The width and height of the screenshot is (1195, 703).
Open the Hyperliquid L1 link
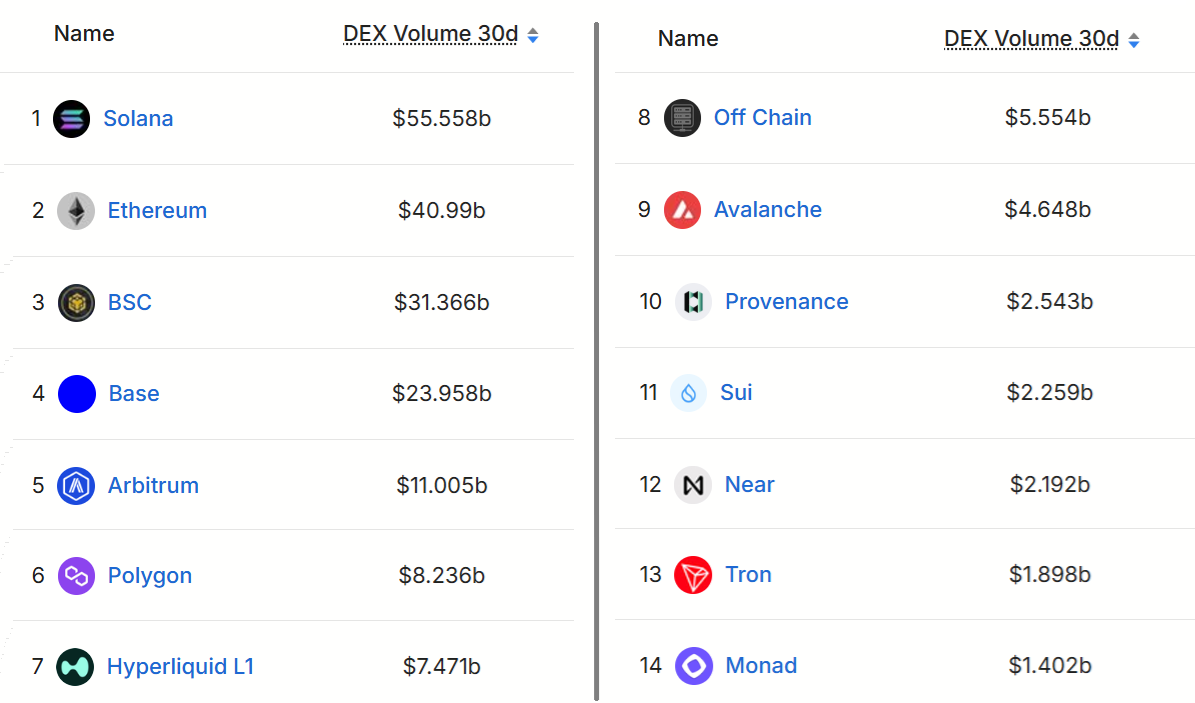coord(180,667)
